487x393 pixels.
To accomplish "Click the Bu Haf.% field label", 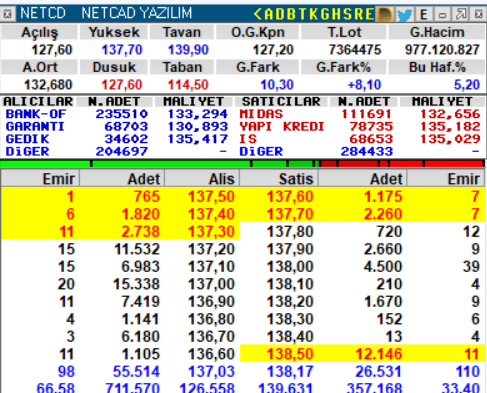I will [437, 67].
